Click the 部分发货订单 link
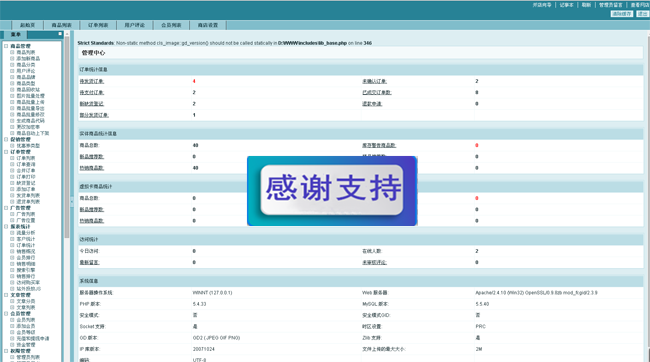Screen dimensions: 650x362 [94, 115]
